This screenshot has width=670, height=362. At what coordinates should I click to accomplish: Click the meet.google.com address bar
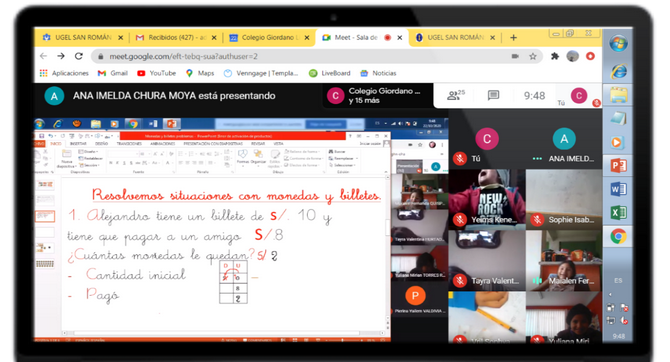(299, 56)
